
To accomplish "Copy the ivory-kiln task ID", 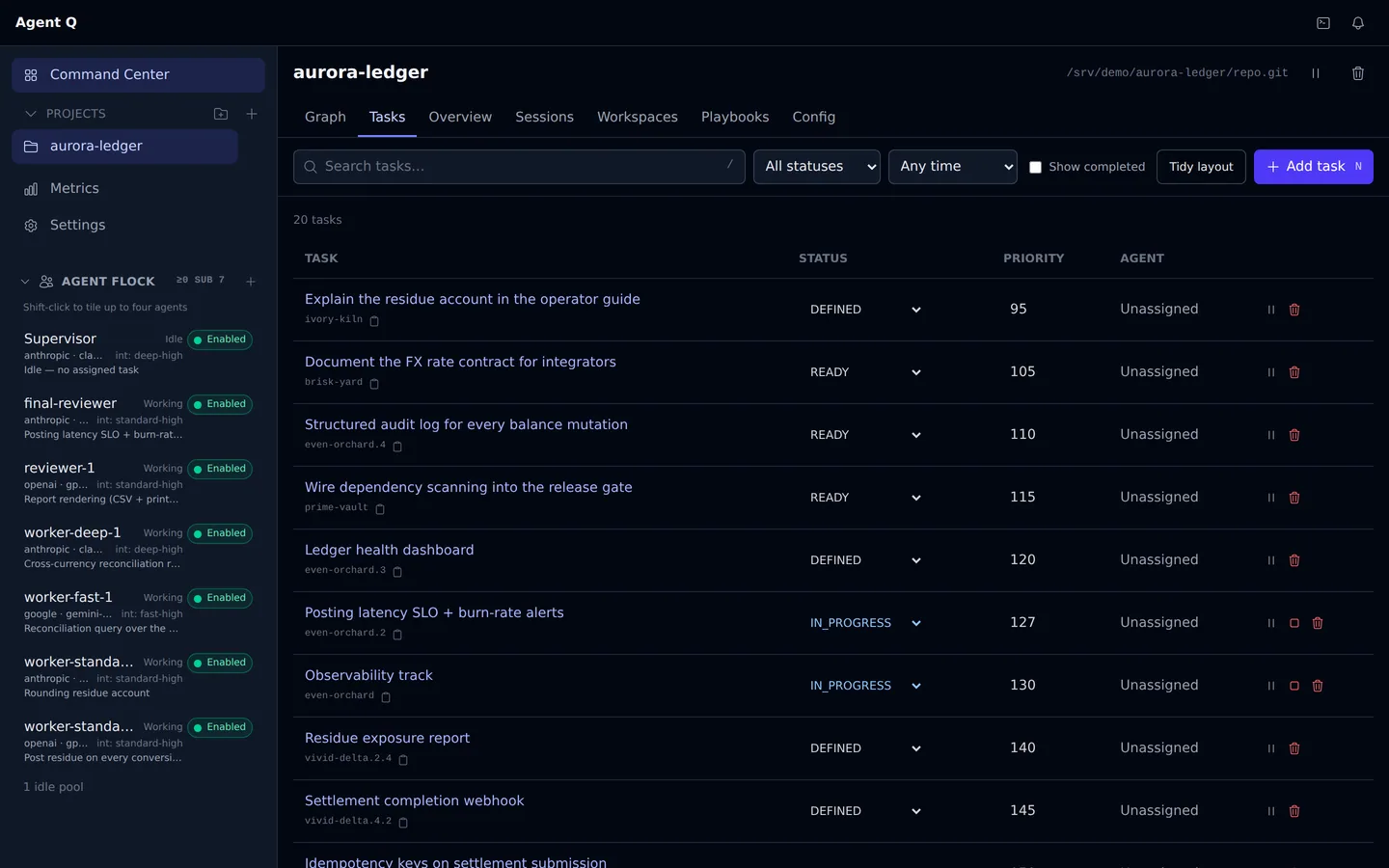I will click(374, 320).
